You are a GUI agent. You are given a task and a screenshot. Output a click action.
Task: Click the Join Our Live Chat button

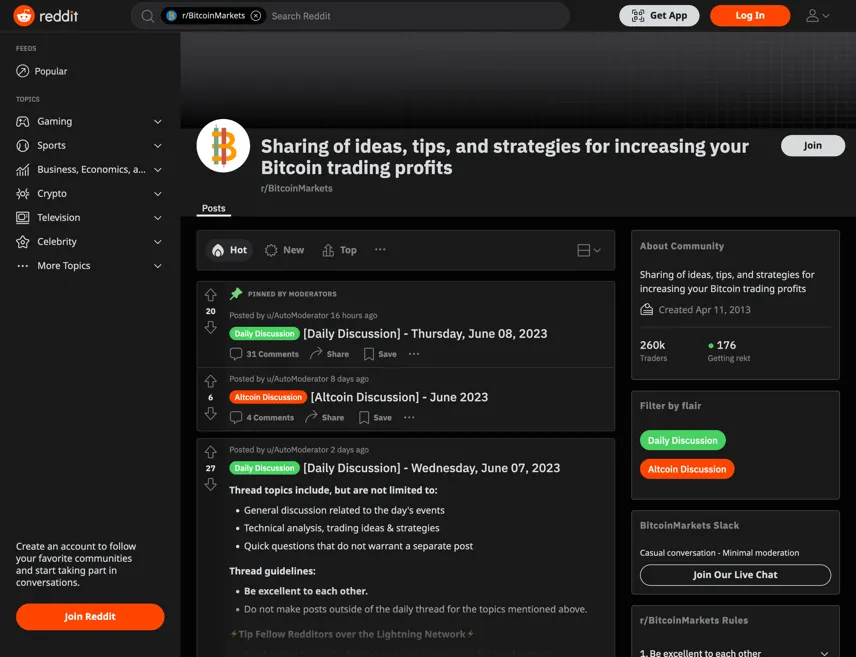click(x=735, y=575)
